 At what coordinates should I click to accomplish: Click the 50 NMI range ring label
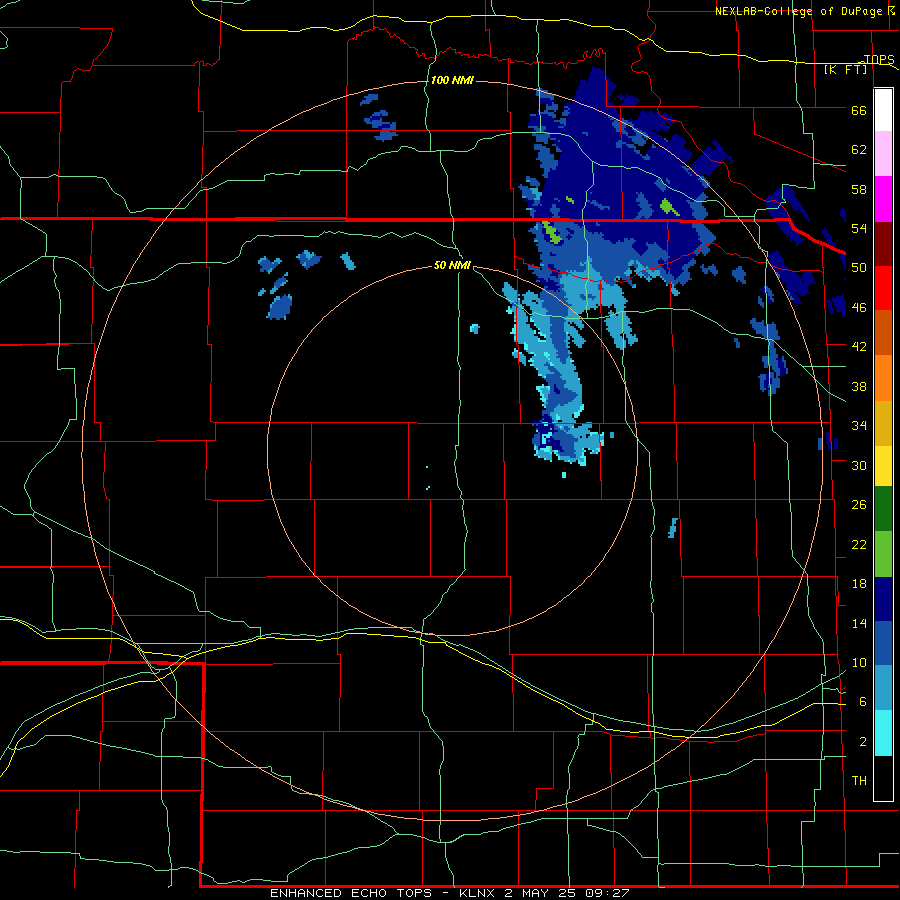pyautogui.click(x=452, y=265)
